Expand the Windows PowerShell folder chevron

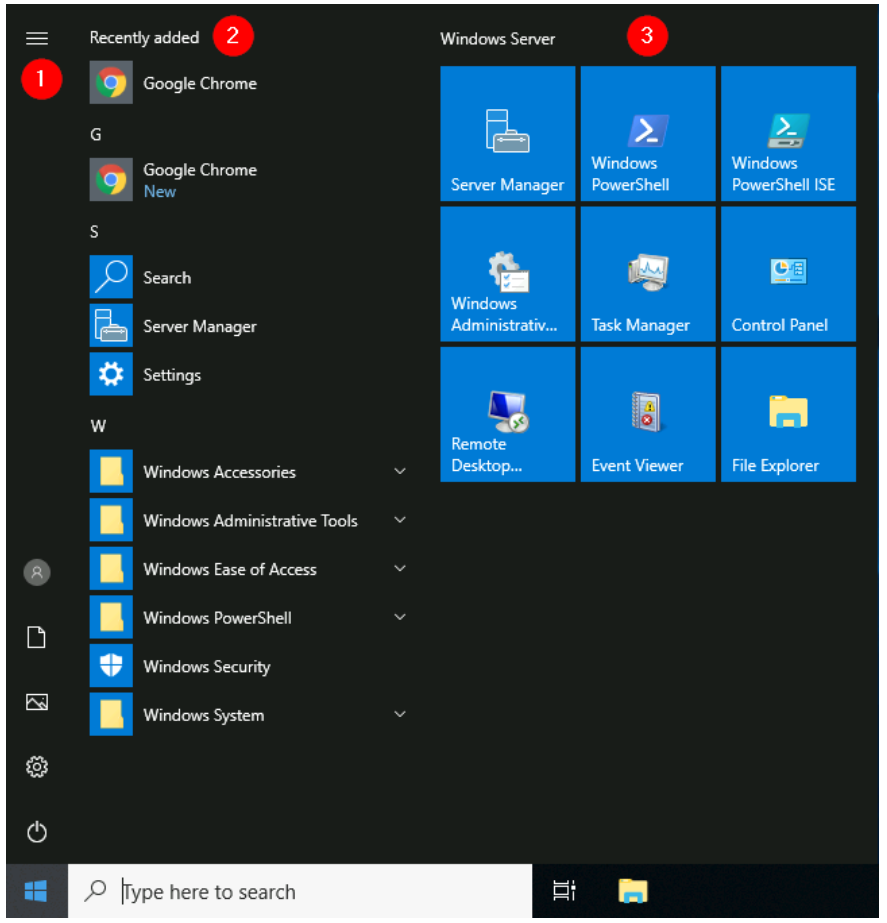(x=400, y=618)
